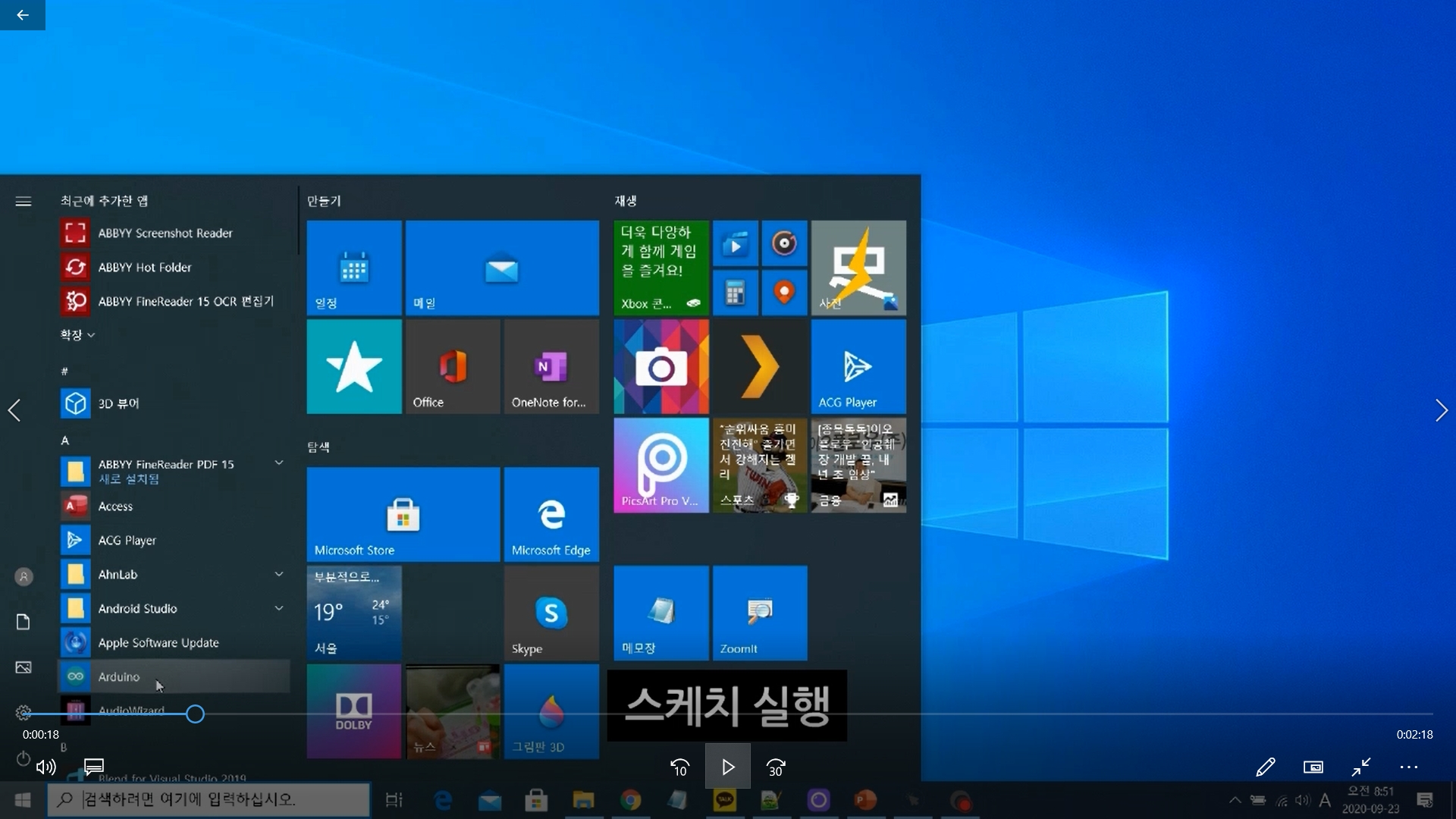
Task: Click the Windows Start button
Action: click(23, 800)
